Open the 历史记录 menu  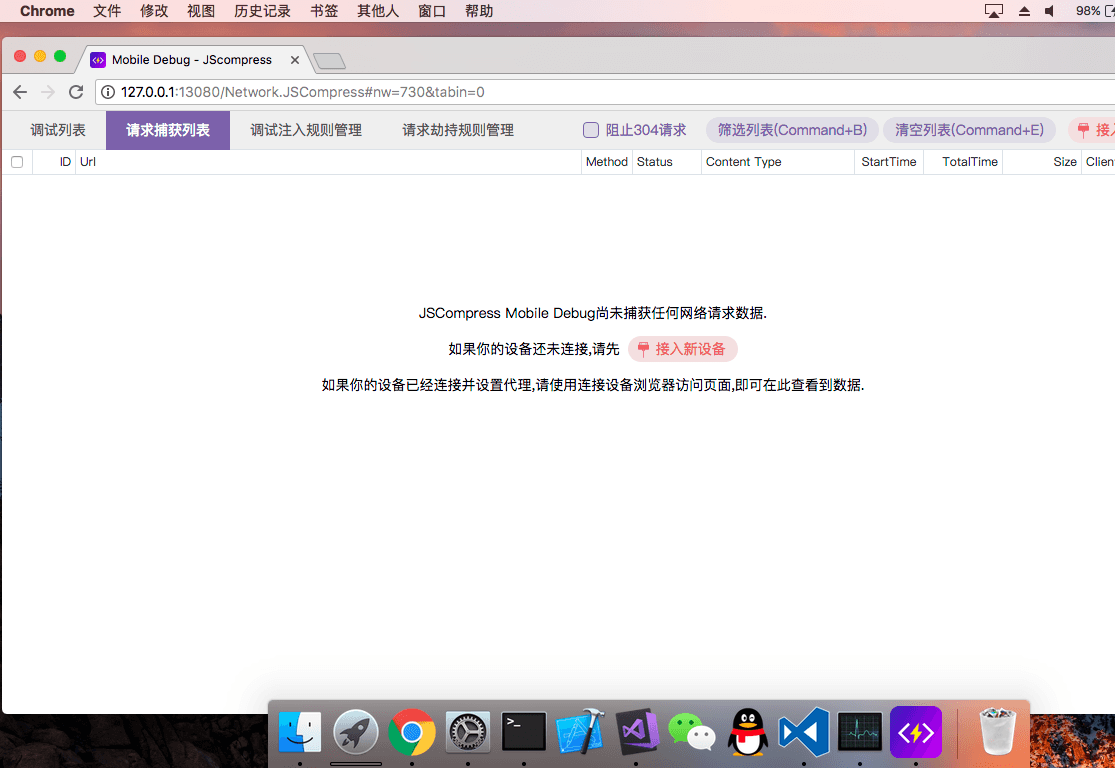tap(262, 11)
